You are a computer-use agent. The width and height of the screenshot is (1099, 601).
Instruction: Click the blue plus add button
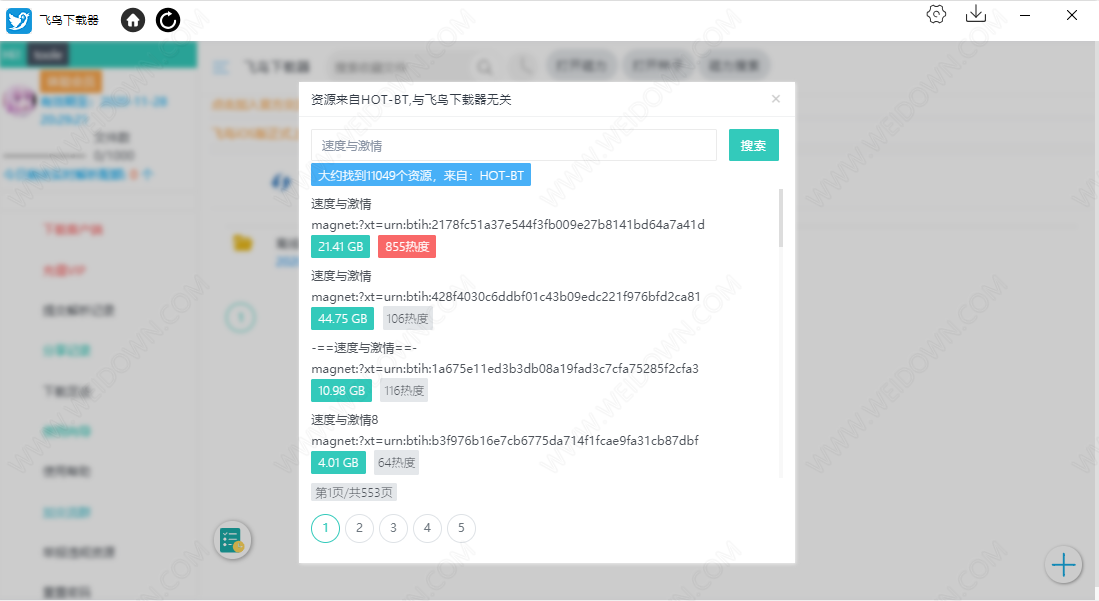coord(1063,565)
